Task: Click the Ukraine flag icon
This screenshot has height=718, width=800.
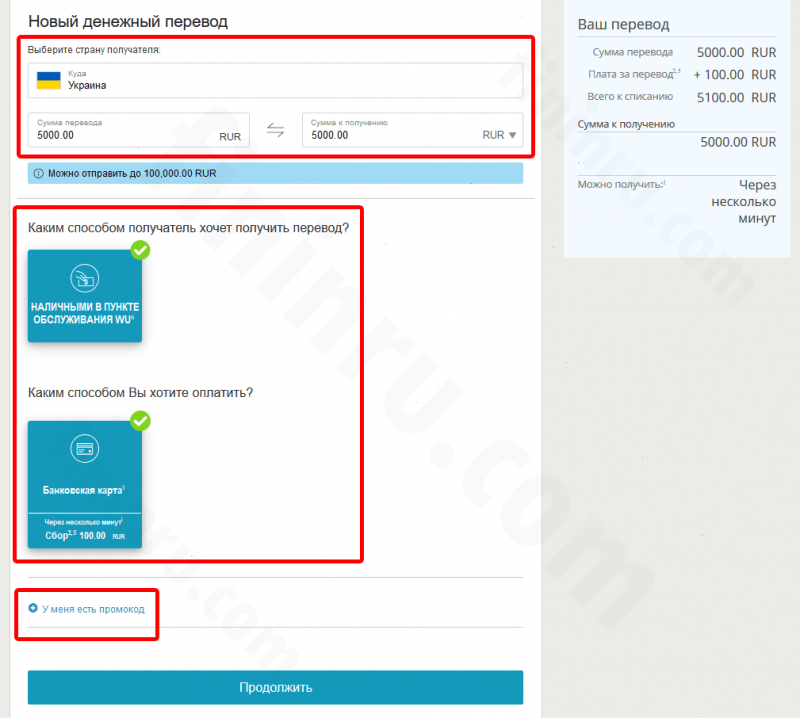Action: point(48,81)
